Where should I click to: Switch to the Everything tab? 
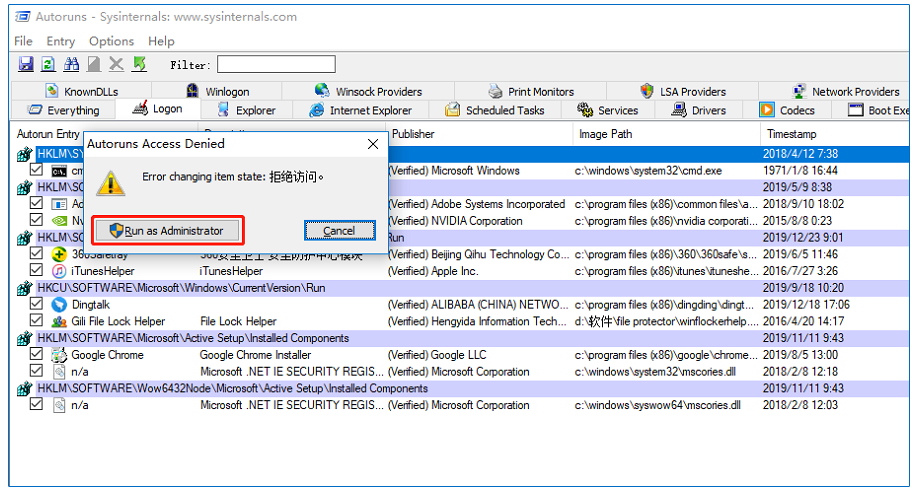(64, 110)
